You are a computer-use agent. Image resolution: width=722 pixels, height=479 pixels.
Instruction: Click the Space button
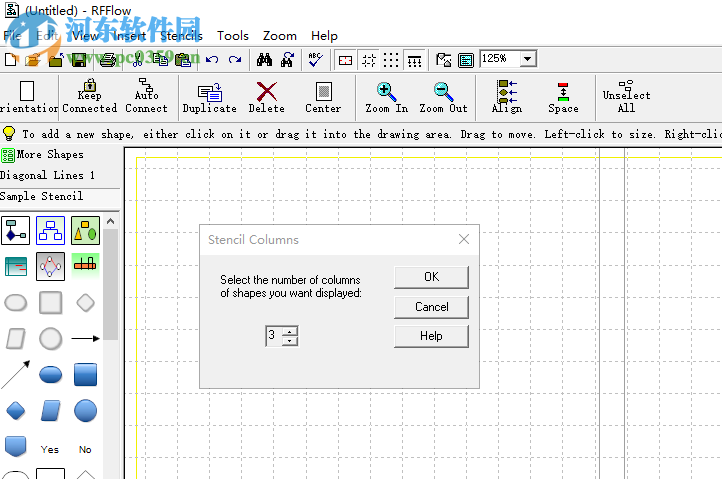coord(563,98)
